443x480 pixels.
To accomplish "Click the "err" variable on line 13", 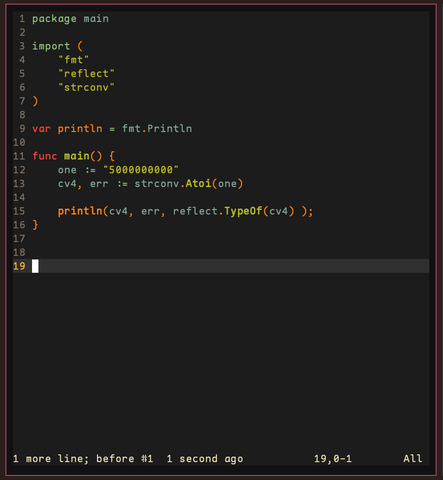I will pyautogui.click(x=99, y=184).
